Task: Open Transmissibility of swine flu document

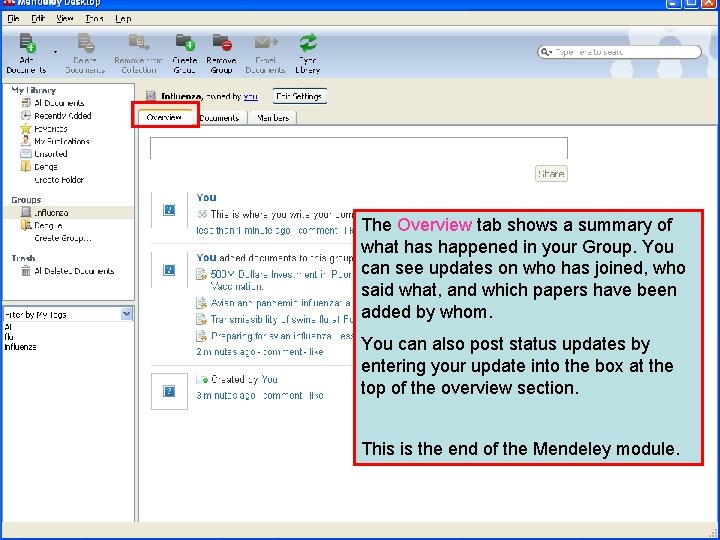Action: (x=281, y=319)
